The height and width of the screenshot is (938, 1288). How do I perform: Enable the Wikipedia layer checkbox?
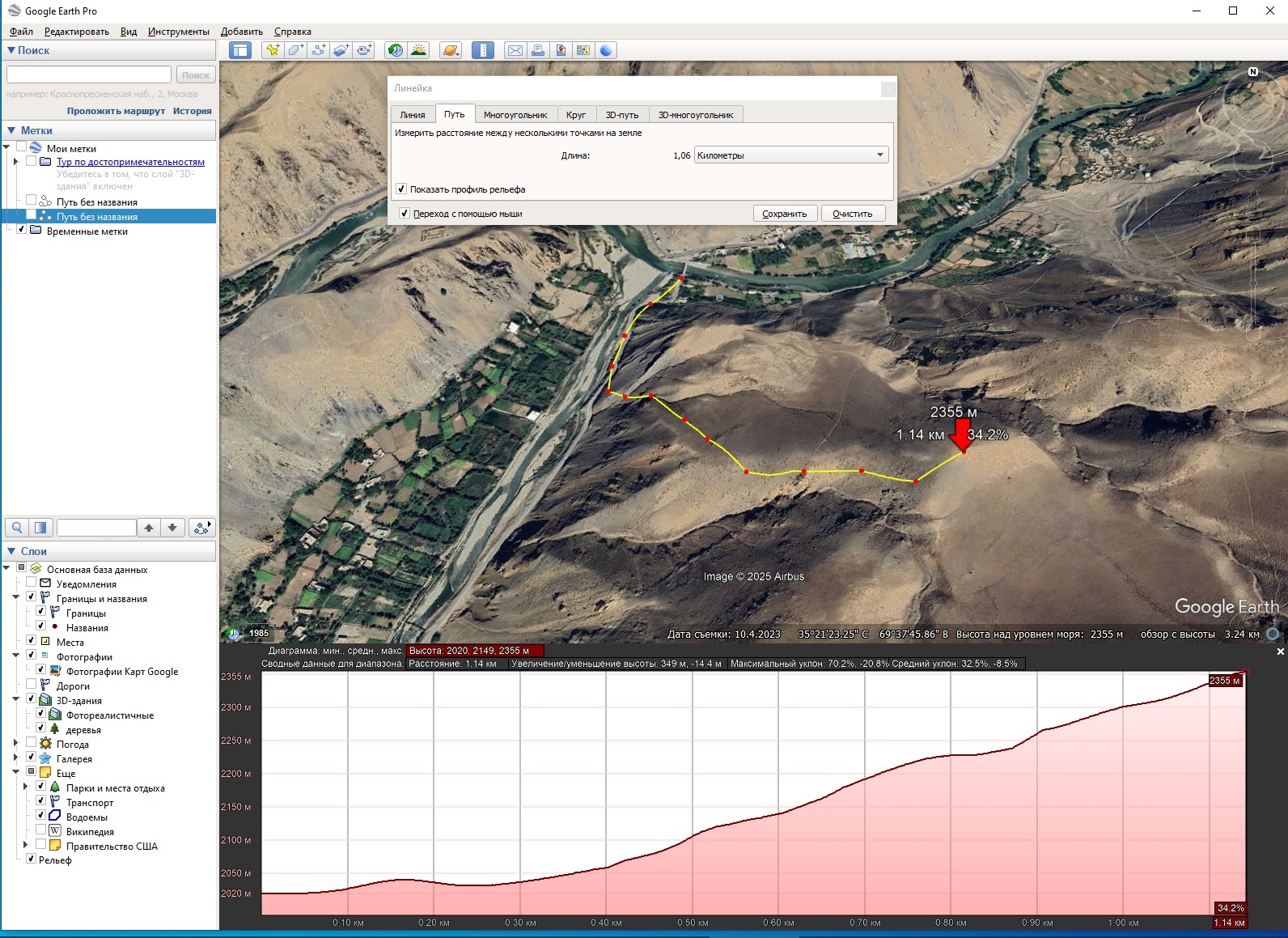pyautogui.click(x=41, y=831)
